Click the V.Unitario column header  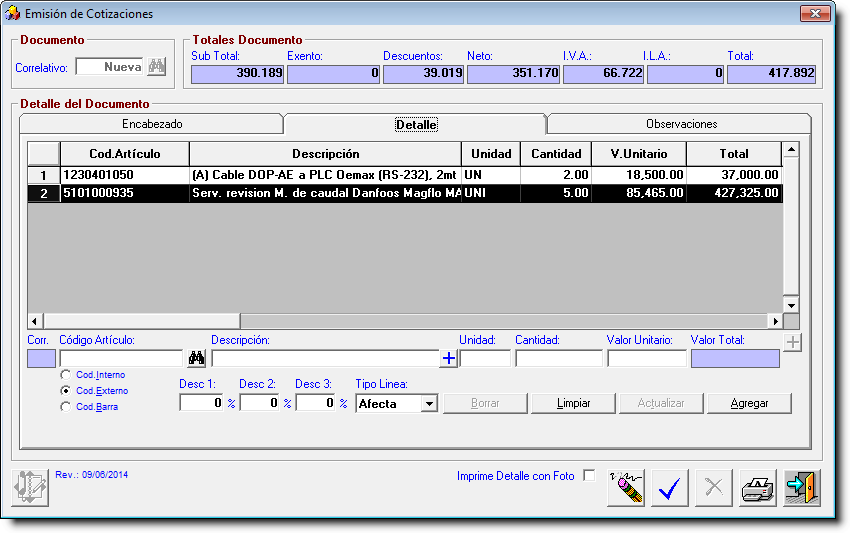click(x=639, y=154)
